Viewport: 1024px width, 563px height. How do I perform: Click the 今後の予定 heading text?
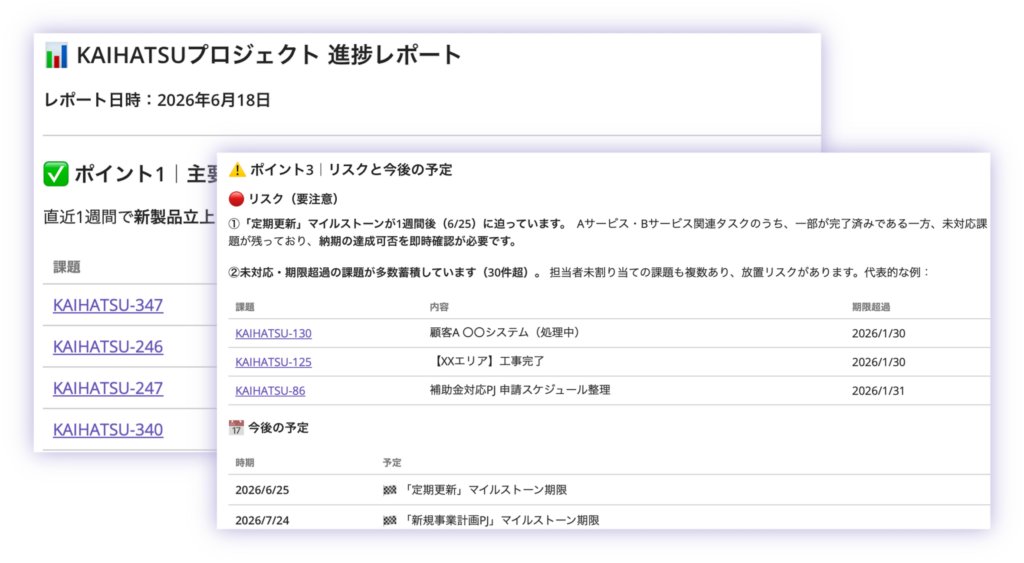(278, 428)
